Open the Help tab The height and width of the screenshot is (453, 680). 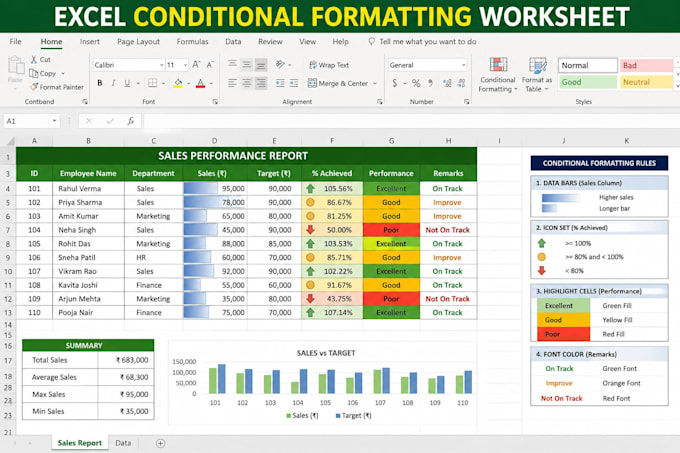click(x=340, y=42)
